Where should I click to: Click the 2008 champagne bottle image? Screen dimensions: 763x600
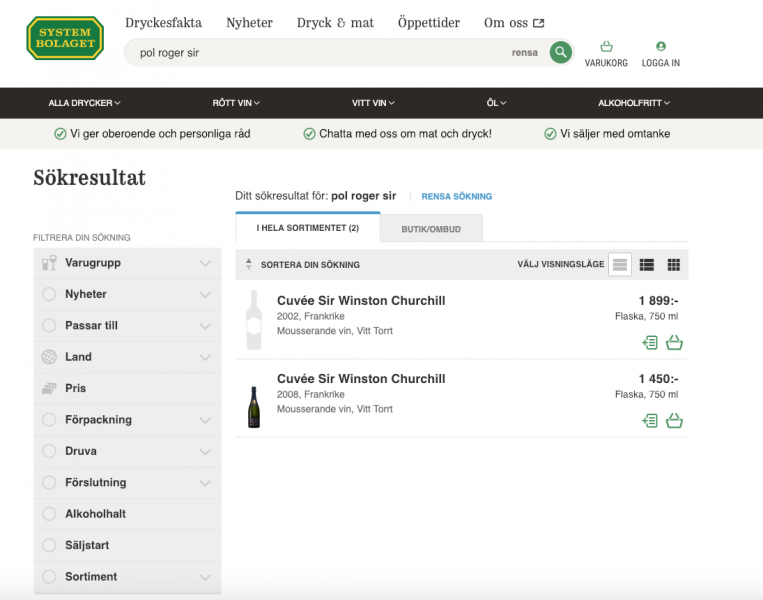pyautogui.click(x=254, y=407)
